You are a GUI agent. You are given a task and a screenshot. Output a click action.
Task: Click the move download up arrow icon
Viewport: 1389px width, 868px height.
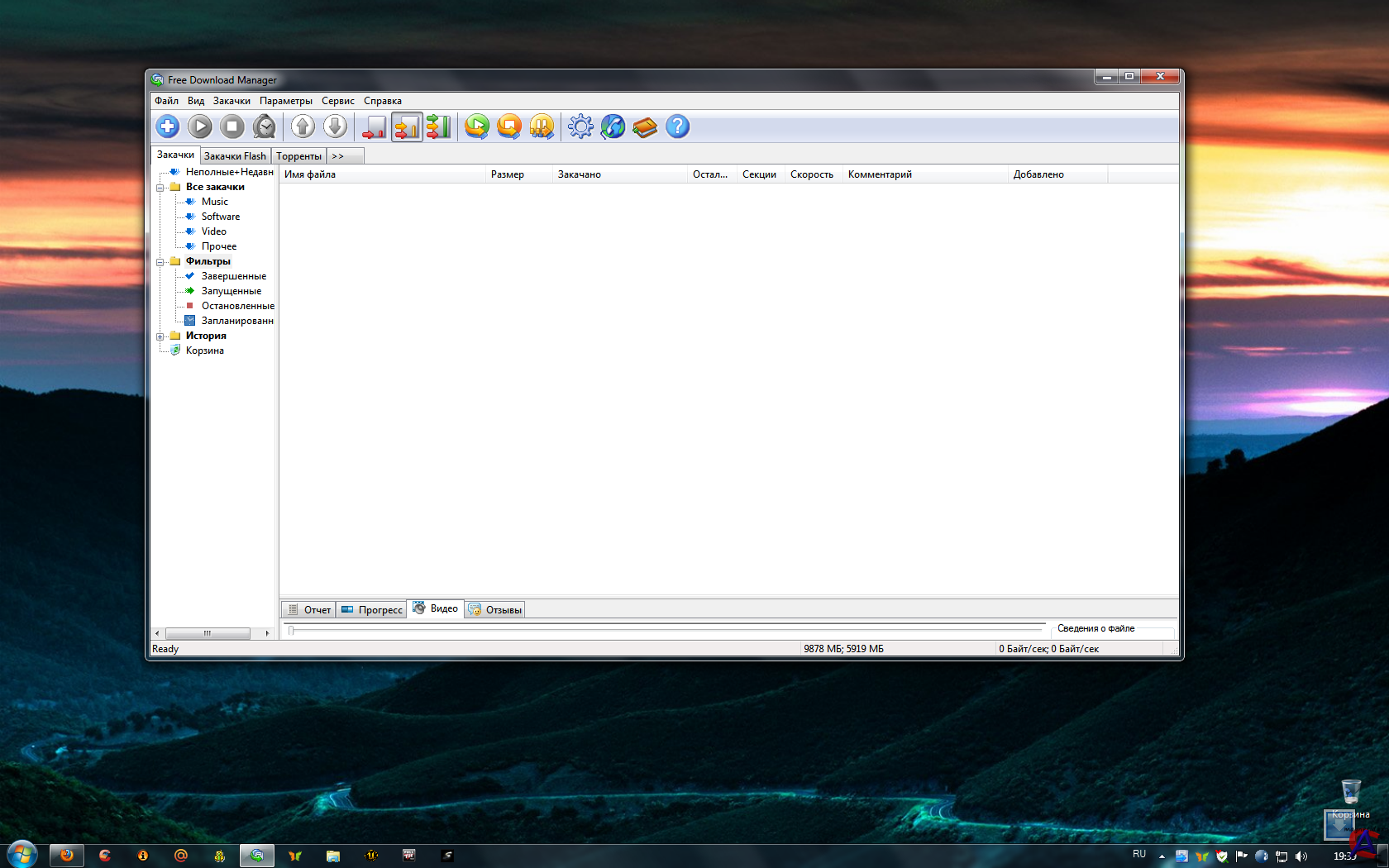click(303, 126)
